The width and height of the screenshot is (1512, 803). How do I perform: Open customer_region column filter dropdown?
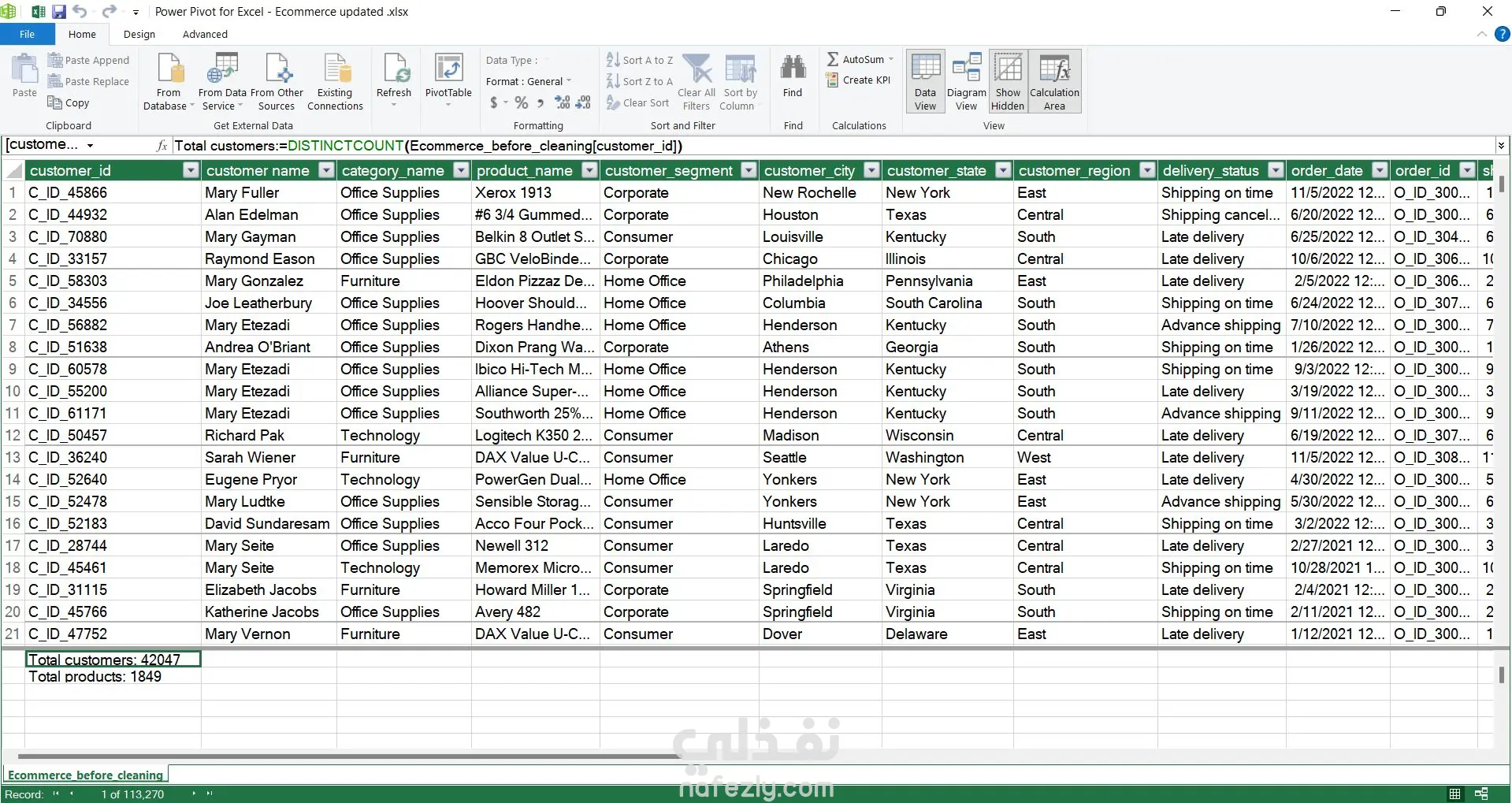1148,170
